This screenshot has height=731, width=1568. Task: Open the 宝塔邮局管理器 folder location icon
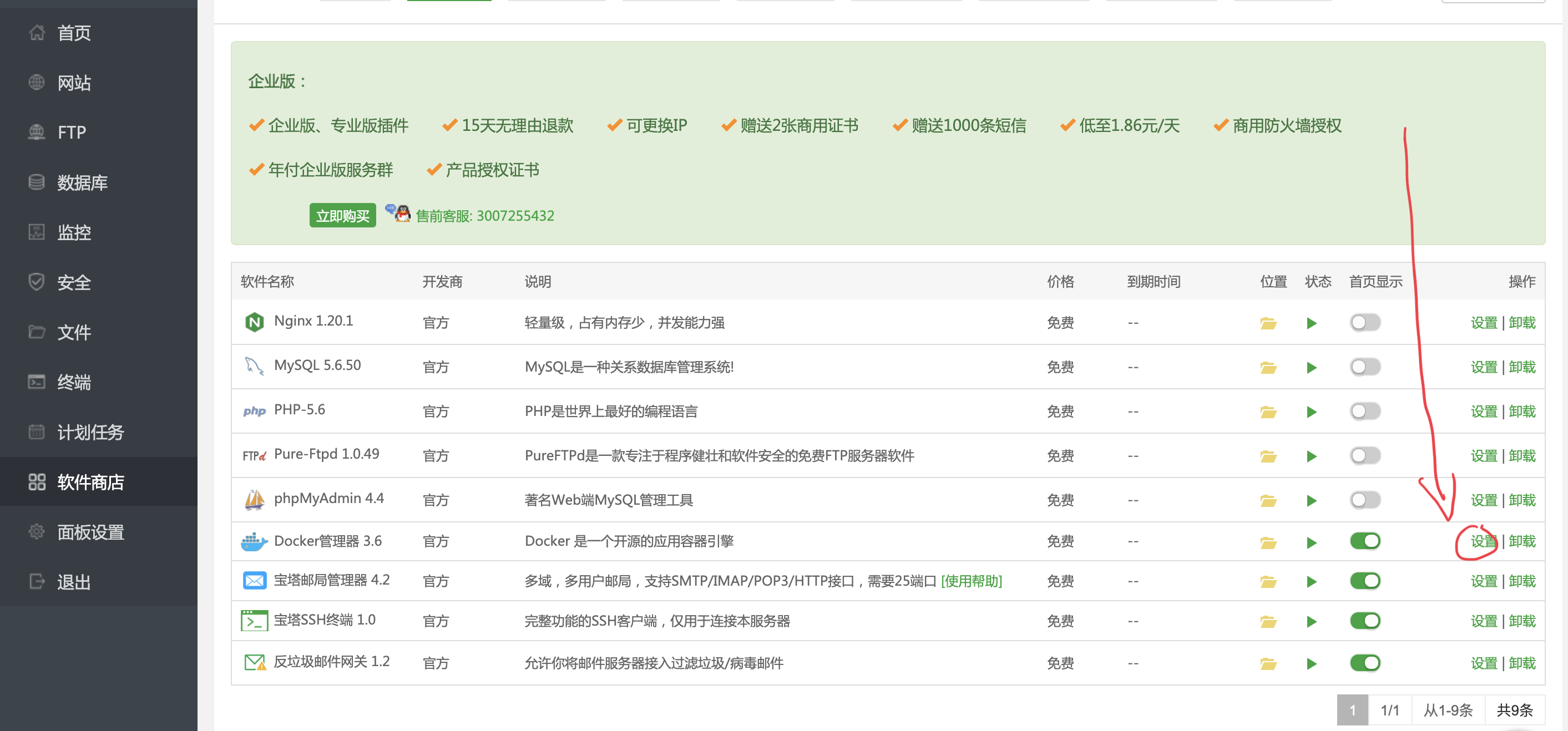pos(1268,582)
